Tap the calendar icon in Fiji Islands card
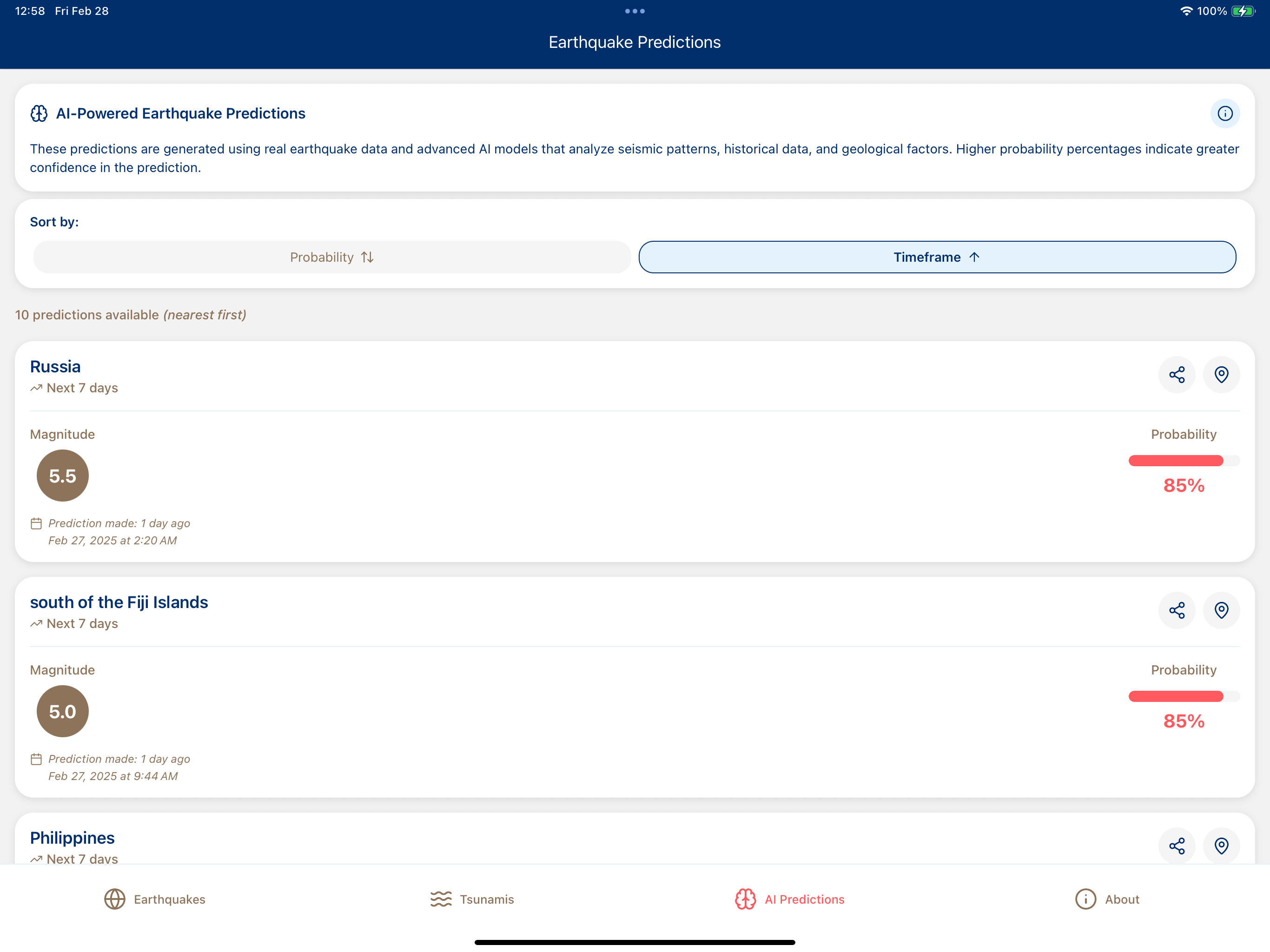Viewport: 1270px width, 952px height. pos(36,759)
